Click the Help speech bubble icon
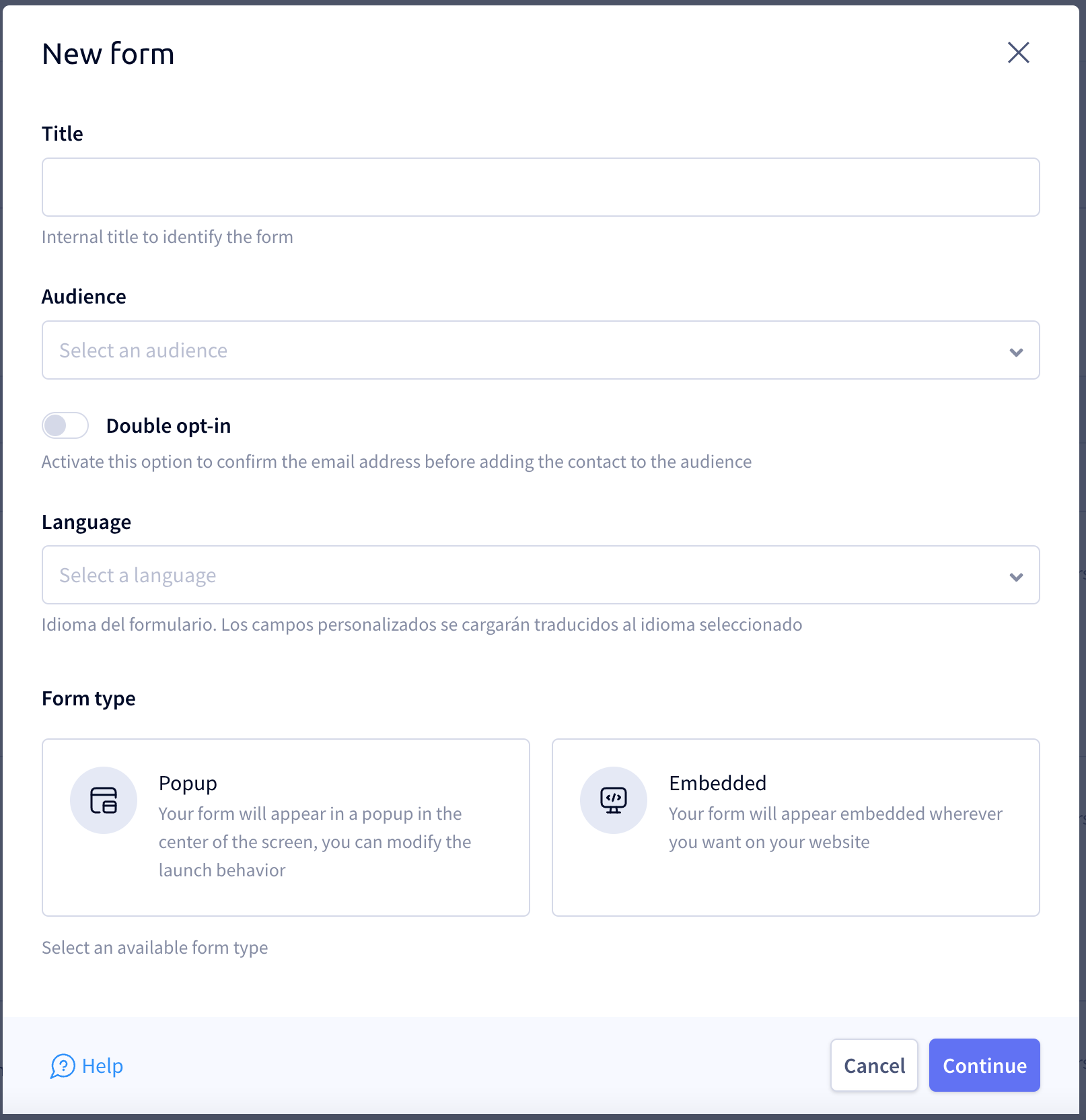This screenshot has height=1120, width=1086. (x=63, y=1066)
